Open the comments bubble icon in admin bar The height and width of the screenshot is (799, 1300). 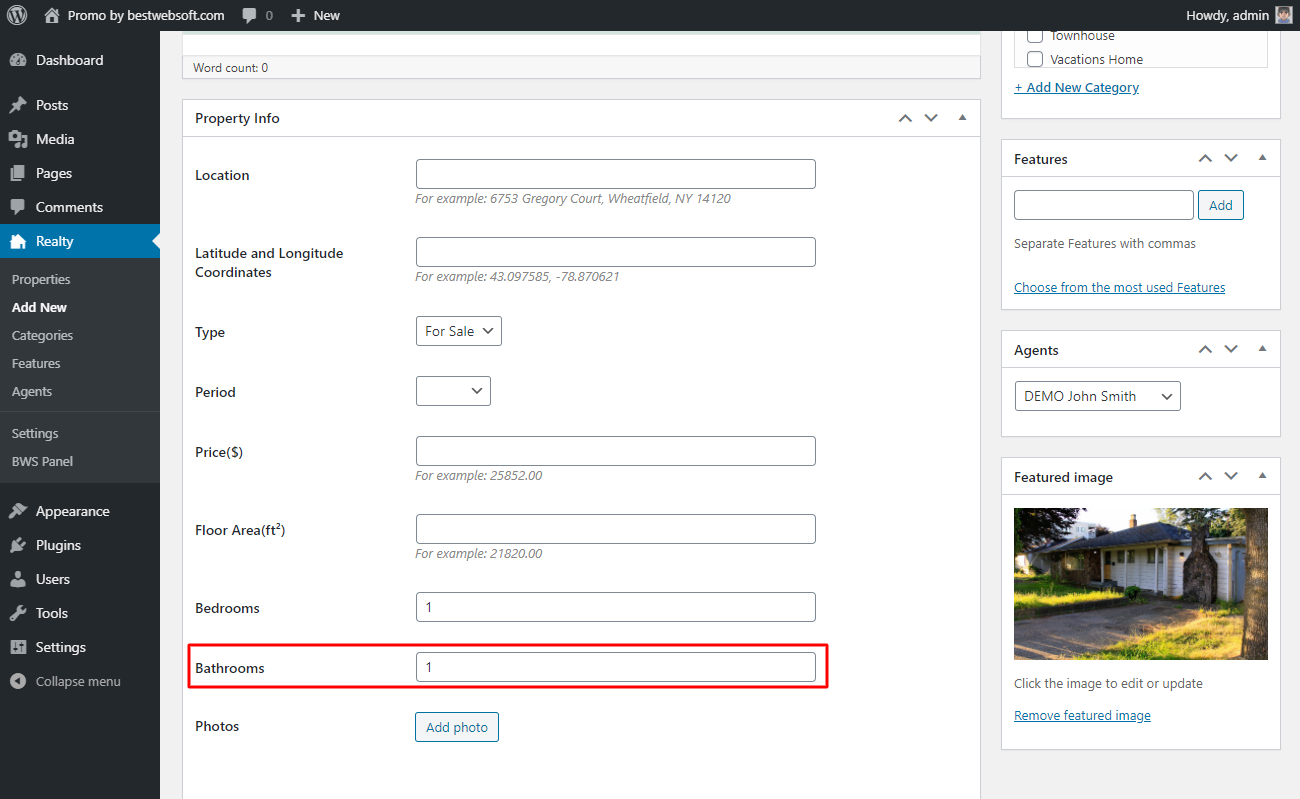coord(250,15)
